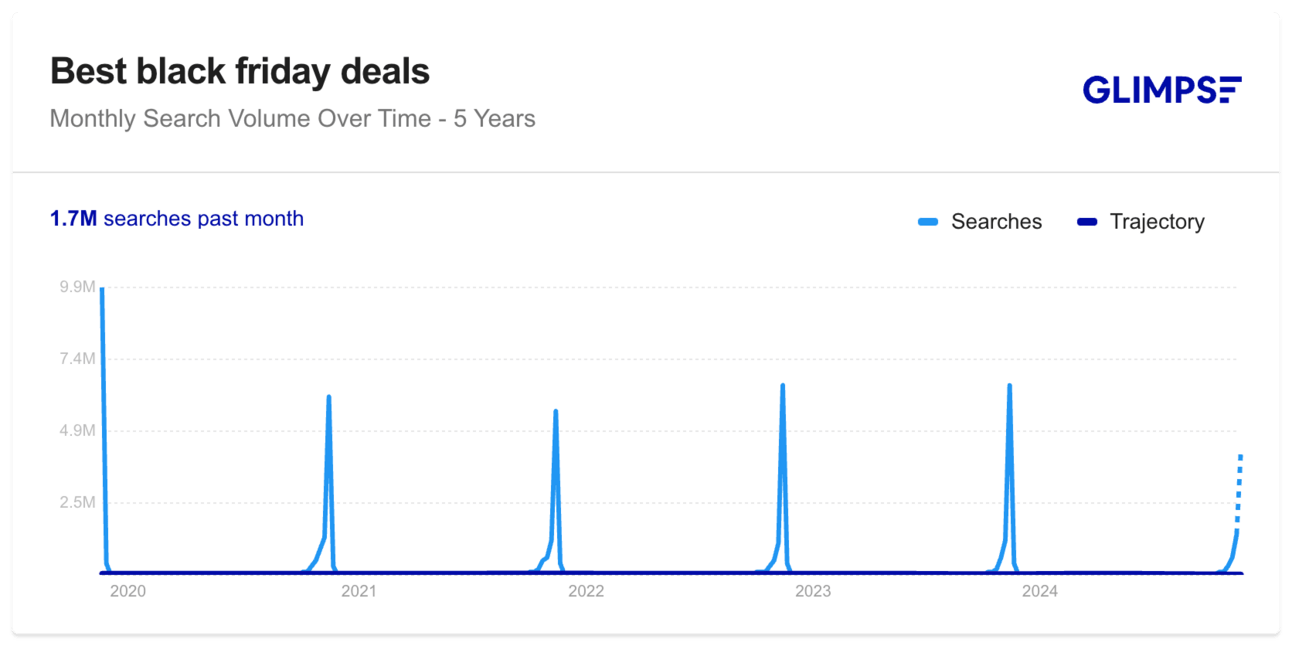Click the 2022 x-axis label
Viewport: 1292px width, 646px height.
(586, 591)
